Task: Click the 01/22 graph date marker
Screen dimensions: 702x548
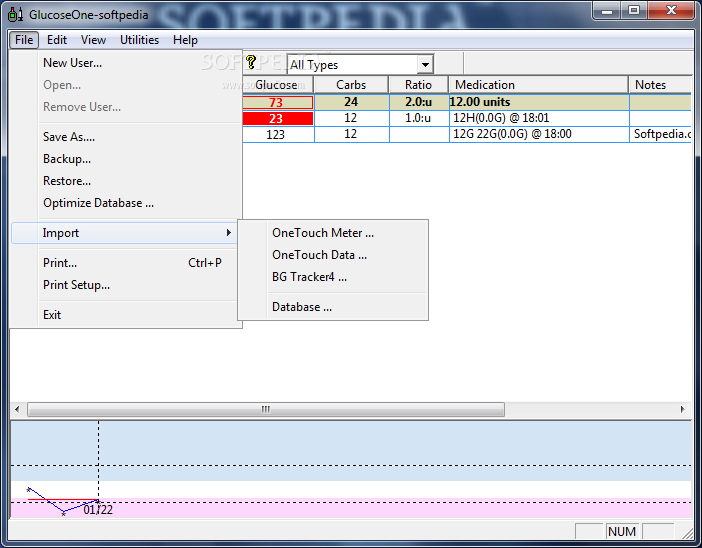Action: 98,510
